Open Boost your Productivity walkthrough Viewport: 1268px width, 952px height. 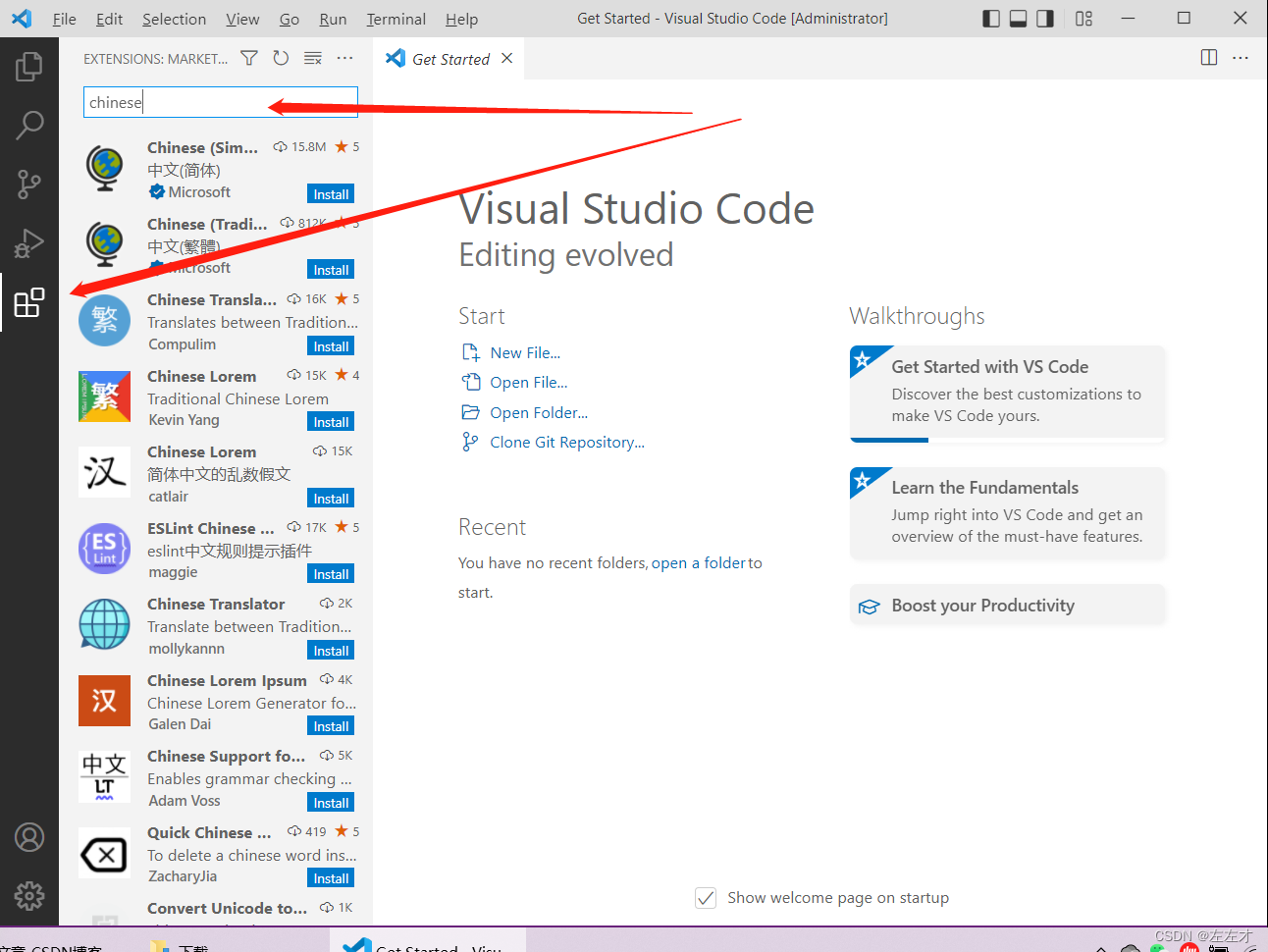tap(1008, 606)
